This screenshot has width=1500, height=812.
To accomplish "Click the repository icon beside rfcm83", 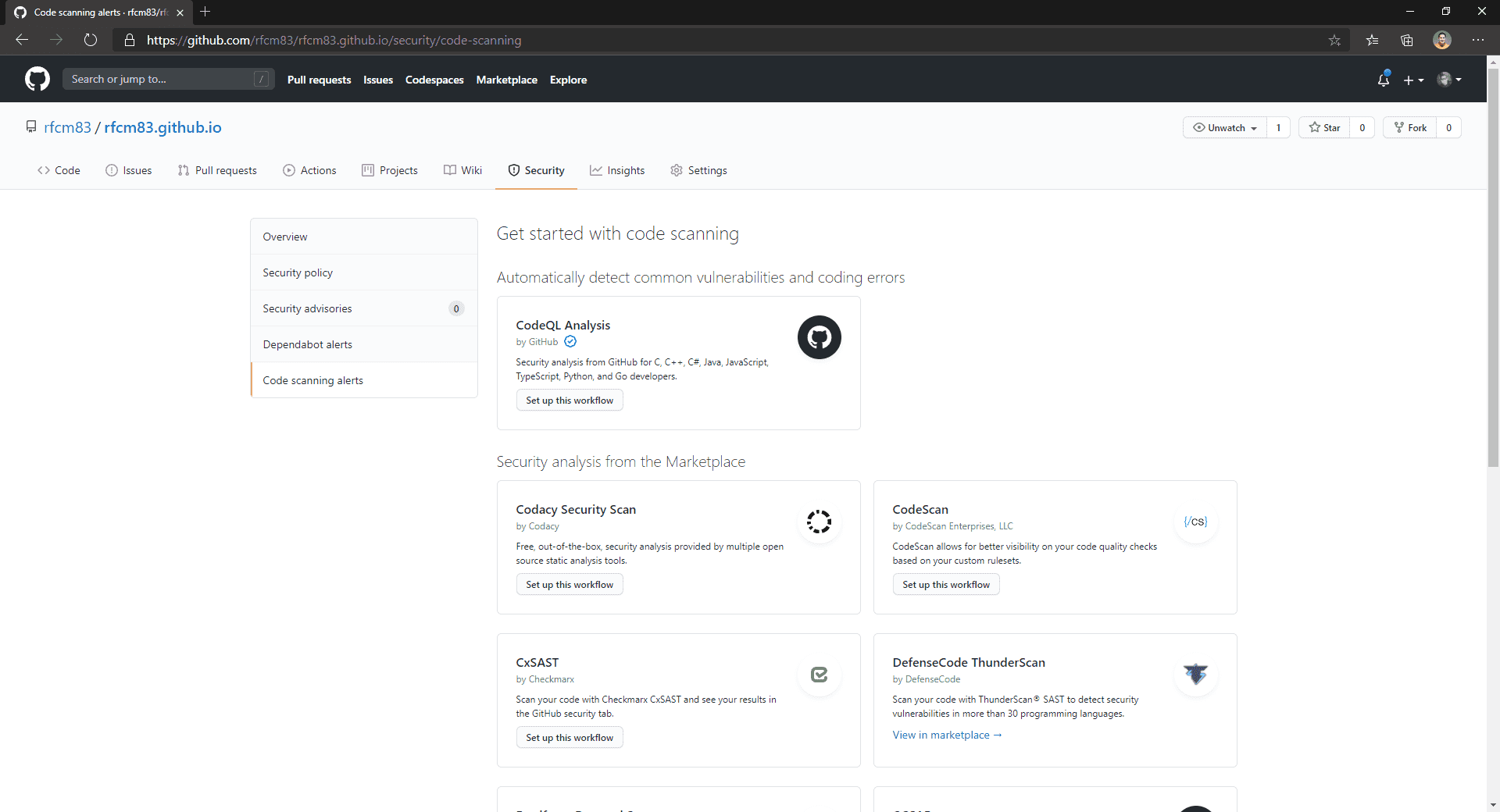I will [31, 126].
